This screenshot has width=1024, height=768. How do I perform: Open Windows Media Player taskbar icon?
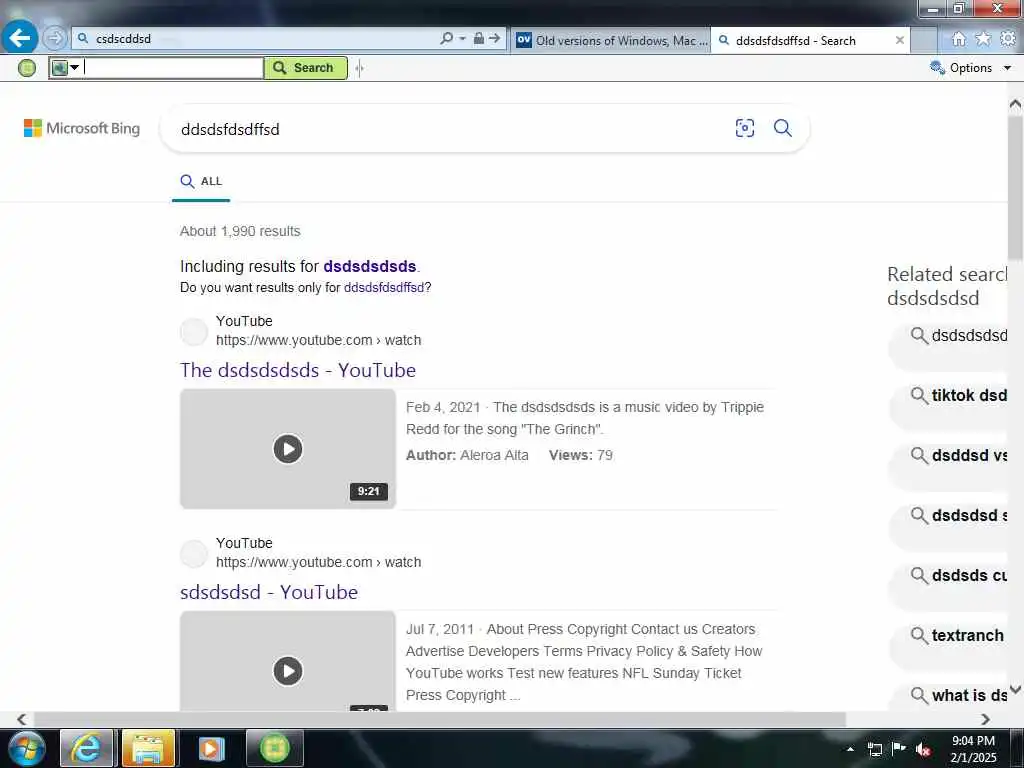211,748
